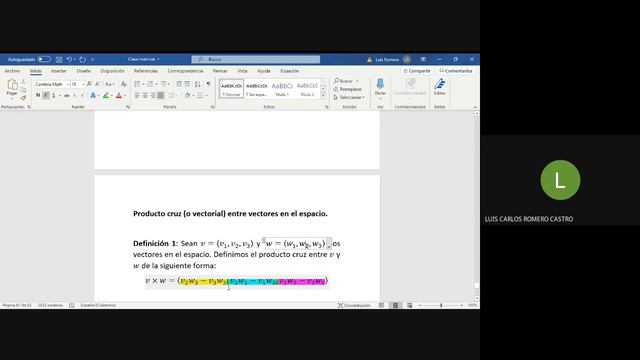Redo the last action
This screenshot has width=640, height=360.
click(x=83, y=60)
